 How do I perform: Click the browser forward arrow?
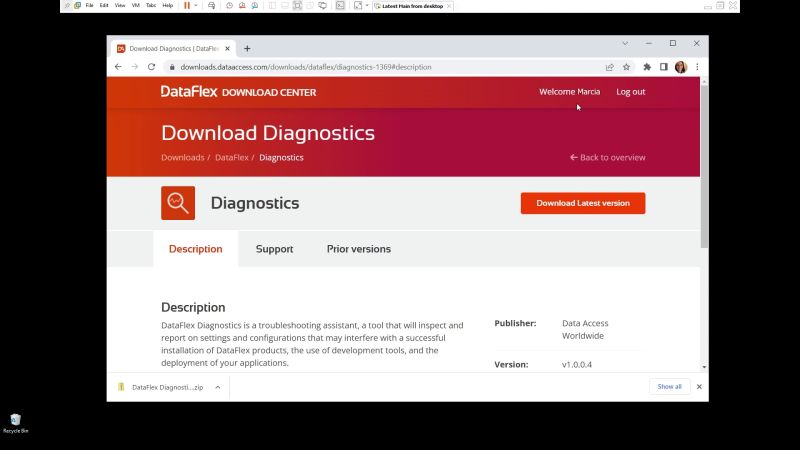tap(135, 67)
